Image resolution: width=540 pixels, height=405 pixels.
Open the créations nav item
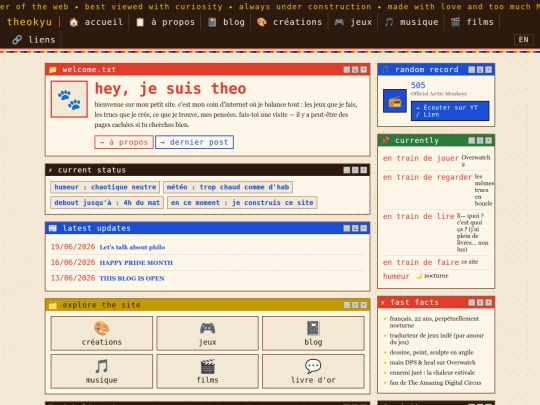pos(289,22)
